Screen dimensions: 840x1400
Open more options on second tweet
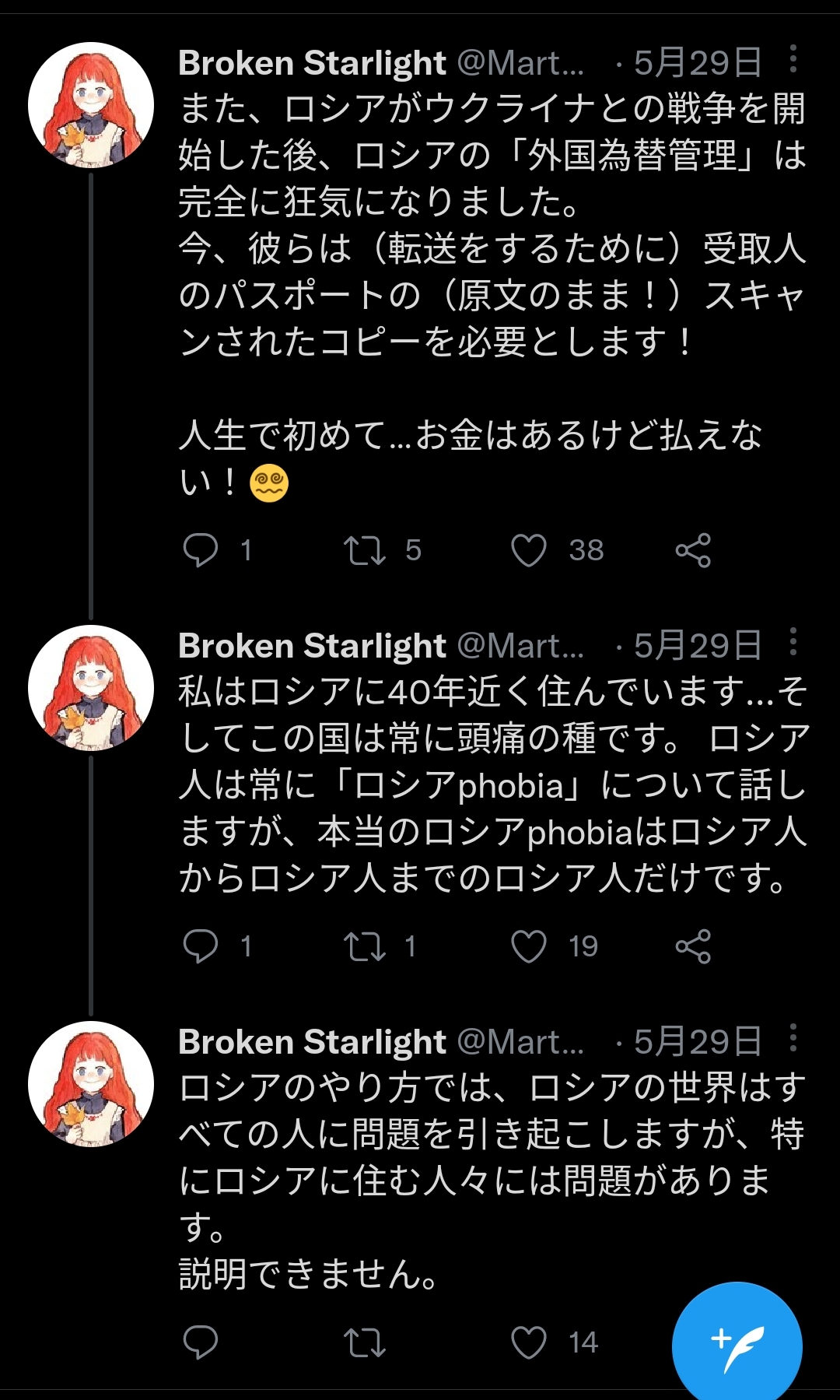click(x=793, y=643)
